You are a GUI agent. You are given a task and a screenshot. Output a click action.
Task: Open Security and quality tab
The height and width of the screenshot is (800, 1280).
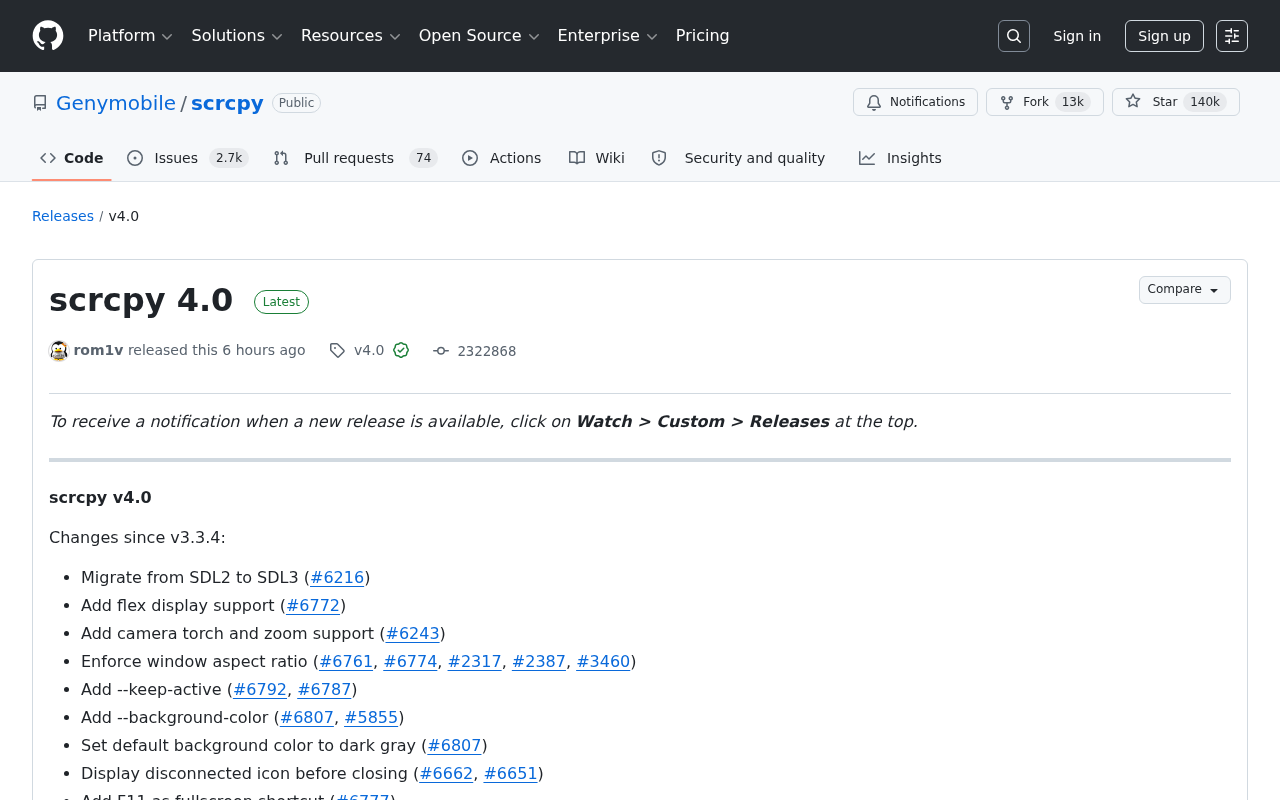click(x=739, y=158)
